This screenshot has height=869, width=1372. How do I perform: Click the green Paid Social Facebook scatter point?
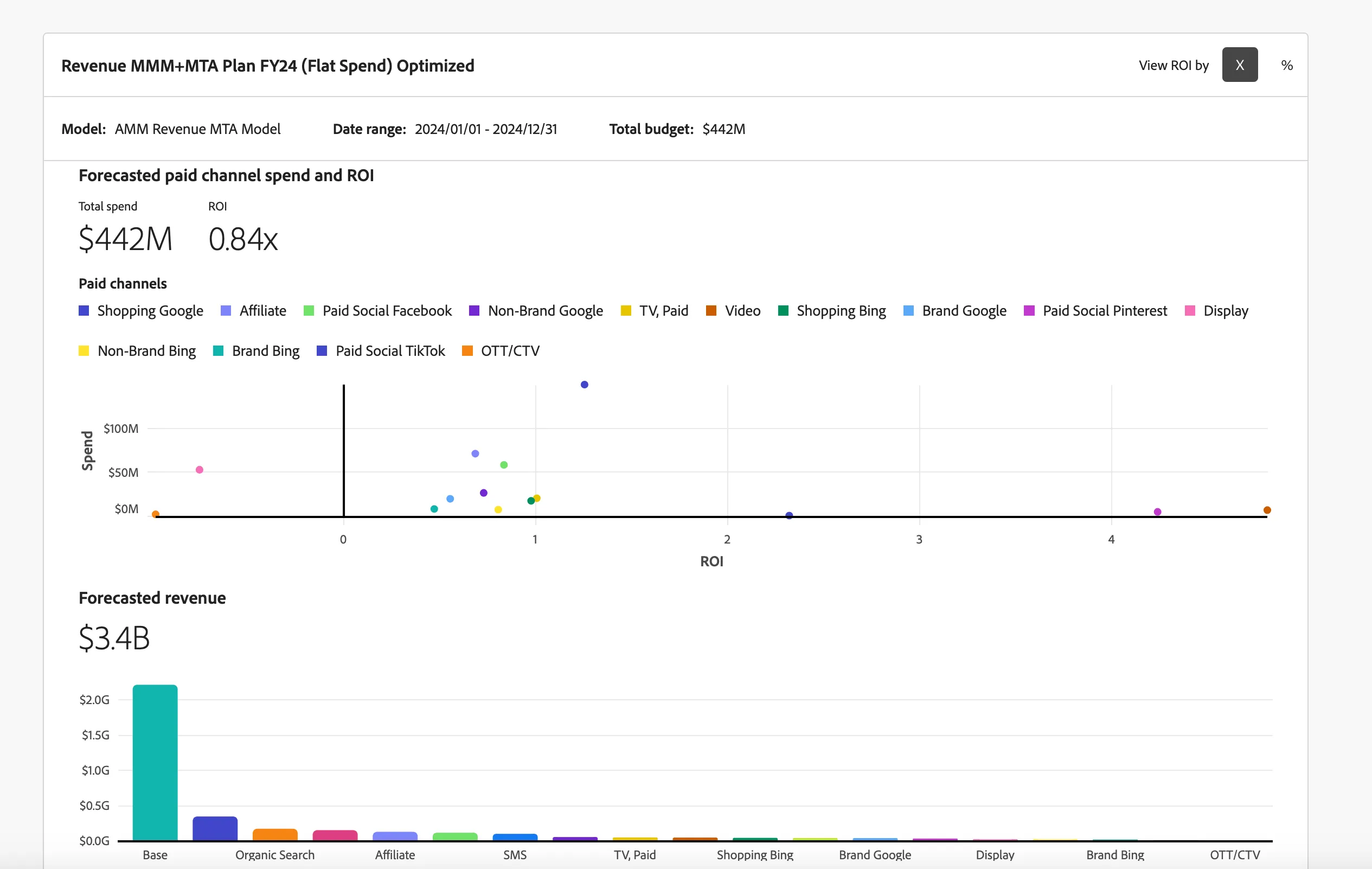504,464
